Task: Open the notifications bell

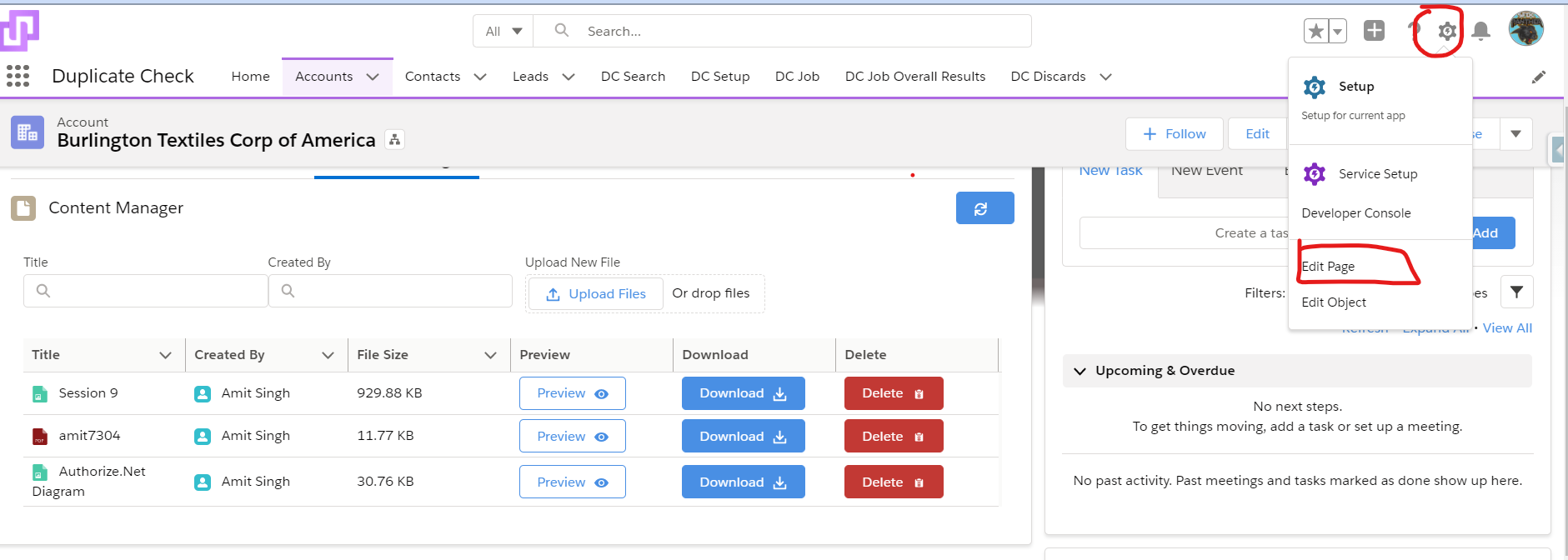Action: [1480, 32]
